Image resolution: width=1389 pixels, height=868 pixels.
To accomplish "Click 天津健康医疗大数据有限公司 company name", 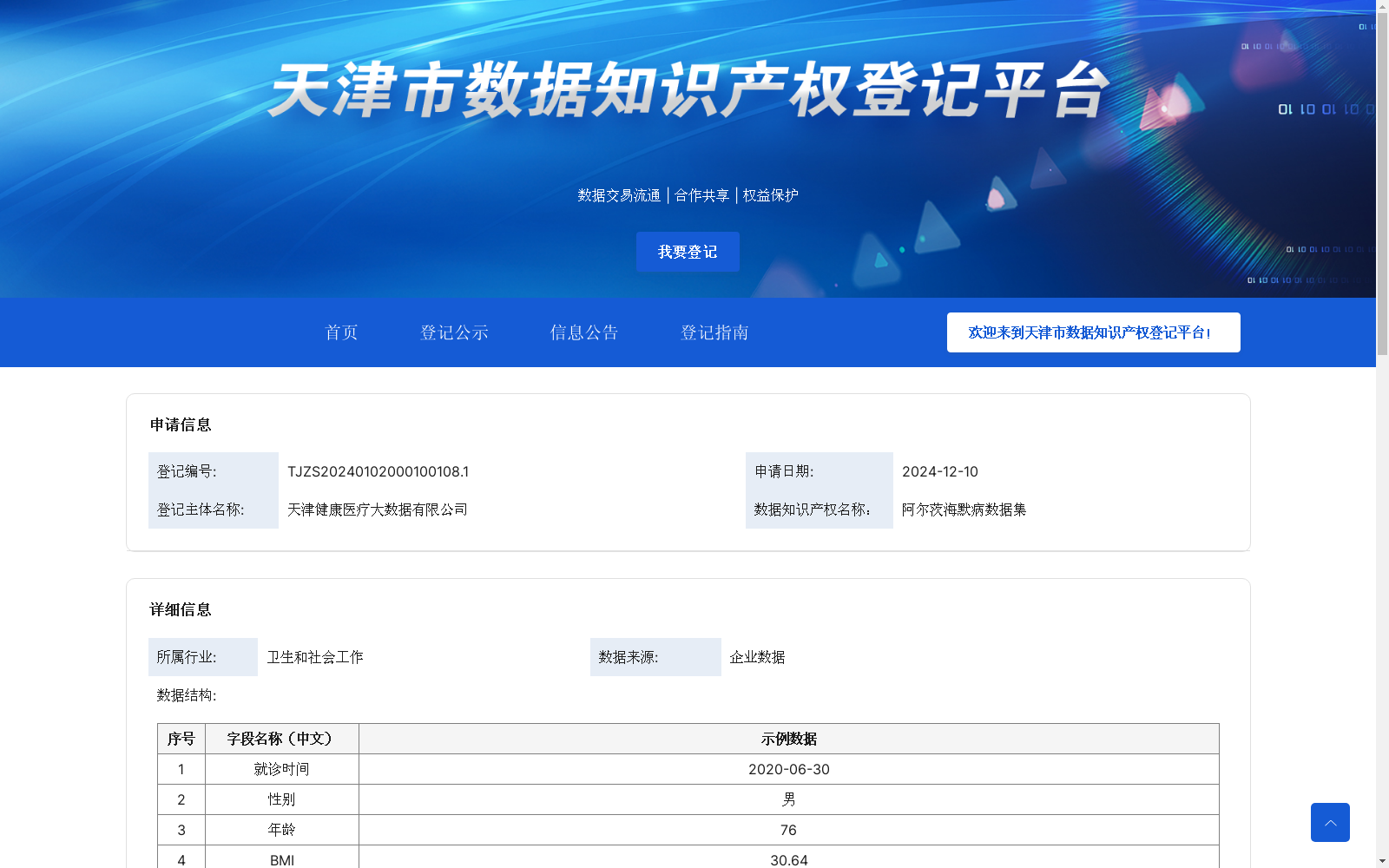I will point(378,510).
